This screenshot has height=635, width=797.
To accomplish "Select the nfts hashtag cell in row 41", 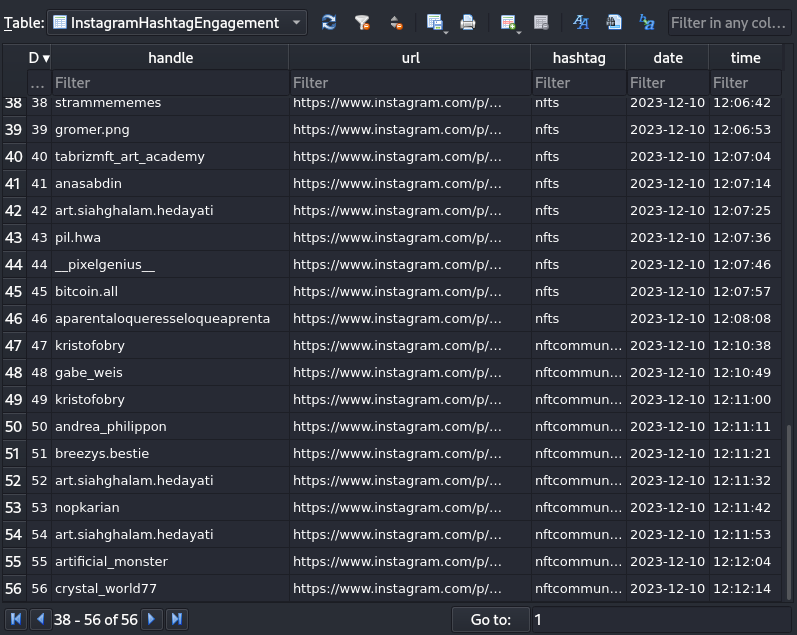I will pos(579,184).
